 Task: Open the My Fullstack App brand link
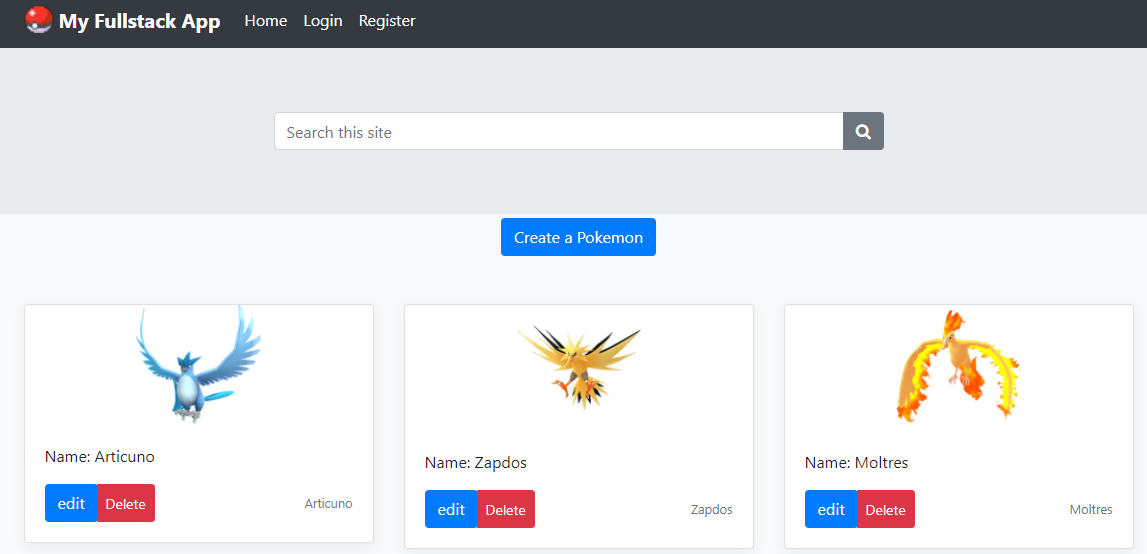point(123,21)
